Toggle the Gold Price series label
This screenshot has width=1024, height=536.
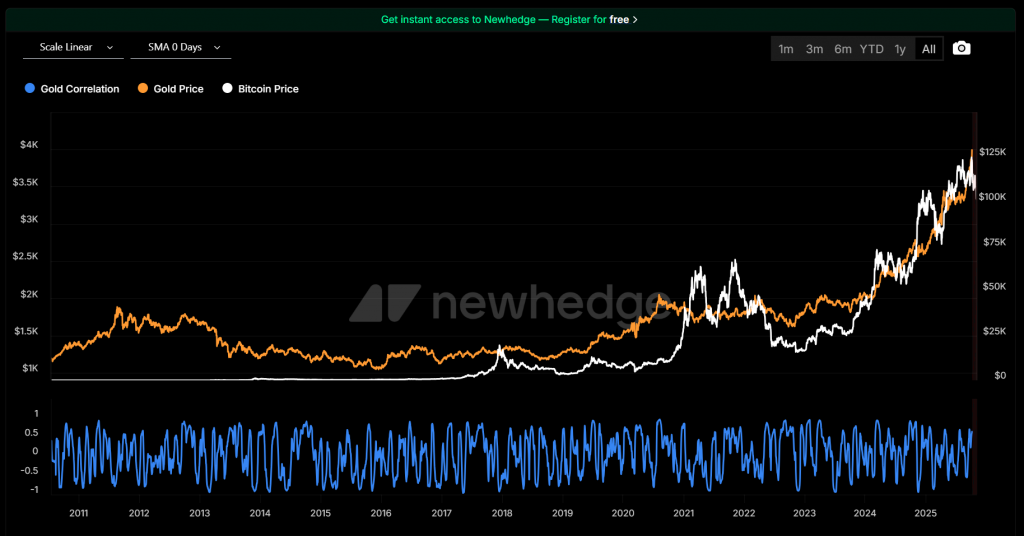click(x=178, y=89)
